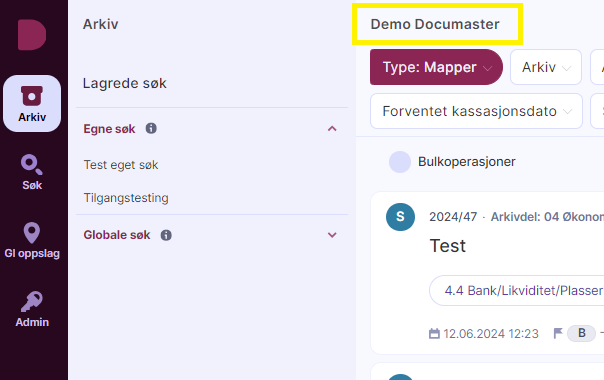
Task: Expand the Globale søk section chevron
Action: [x=332, y=235]
